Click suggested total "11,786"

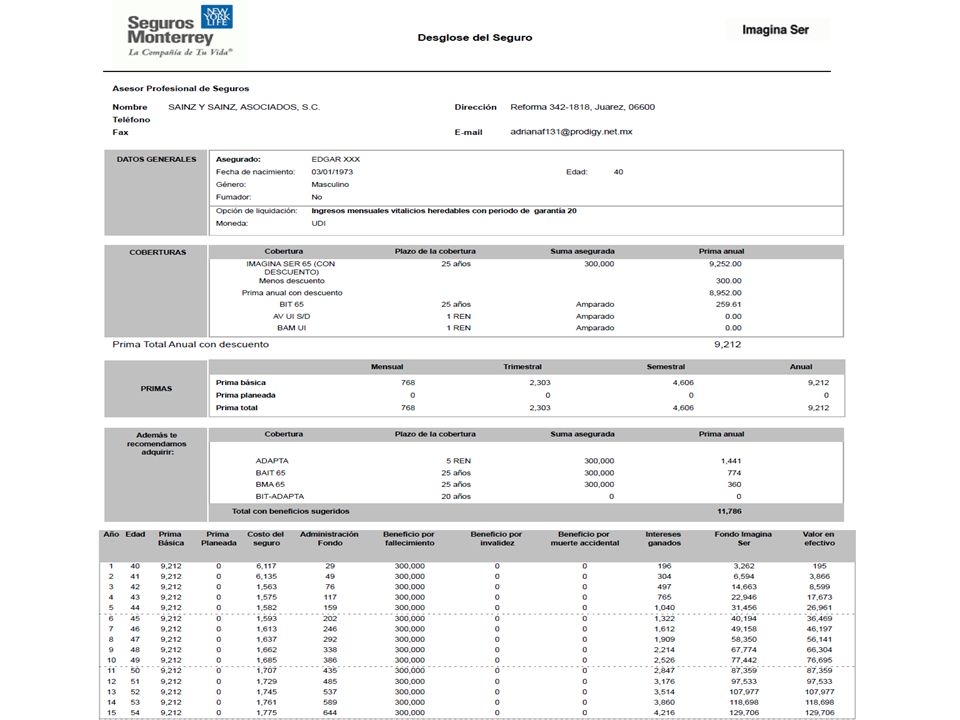pyautogui.click(x=729, y=511)
